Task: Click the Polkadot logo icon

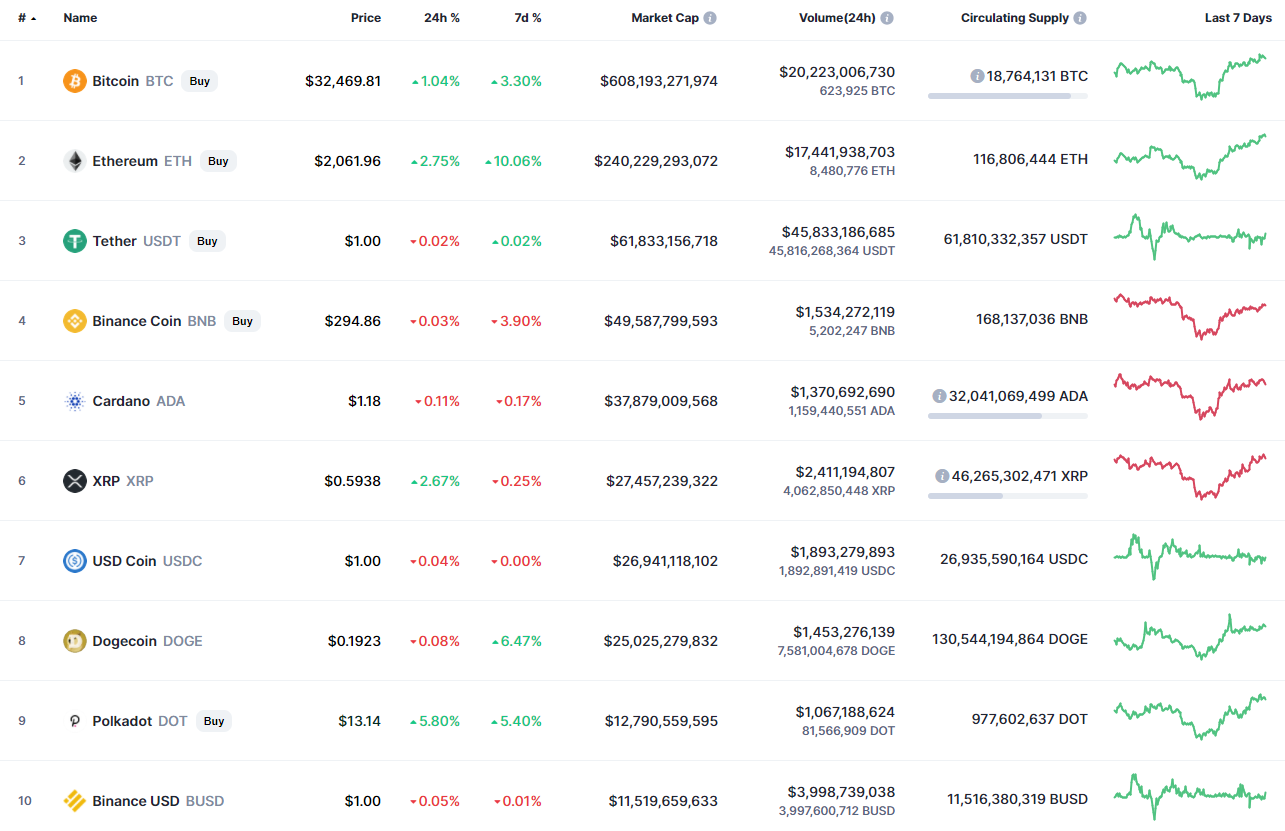Action: point(75,721)
